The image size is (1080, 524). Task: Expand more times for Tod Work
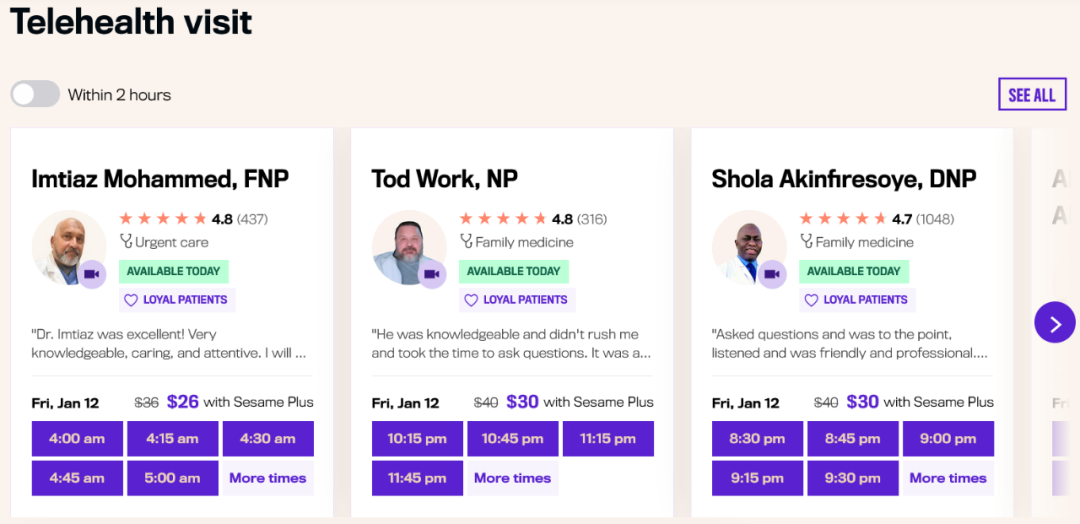tap(512, 478)
